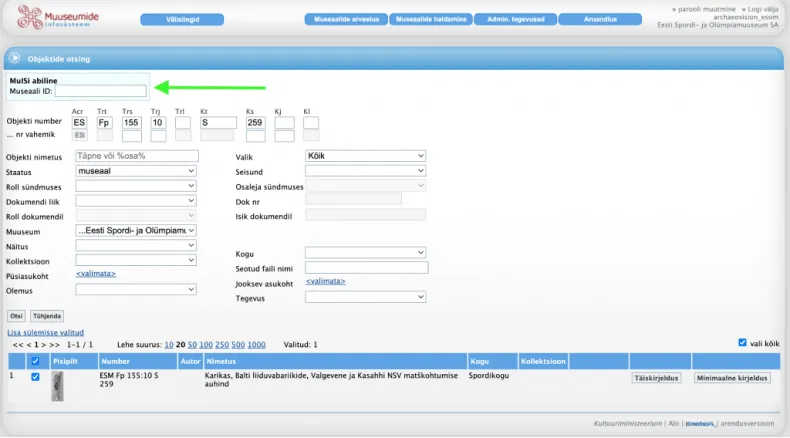
Task: Click the Museaali ID input field
Action: (100, 91)
